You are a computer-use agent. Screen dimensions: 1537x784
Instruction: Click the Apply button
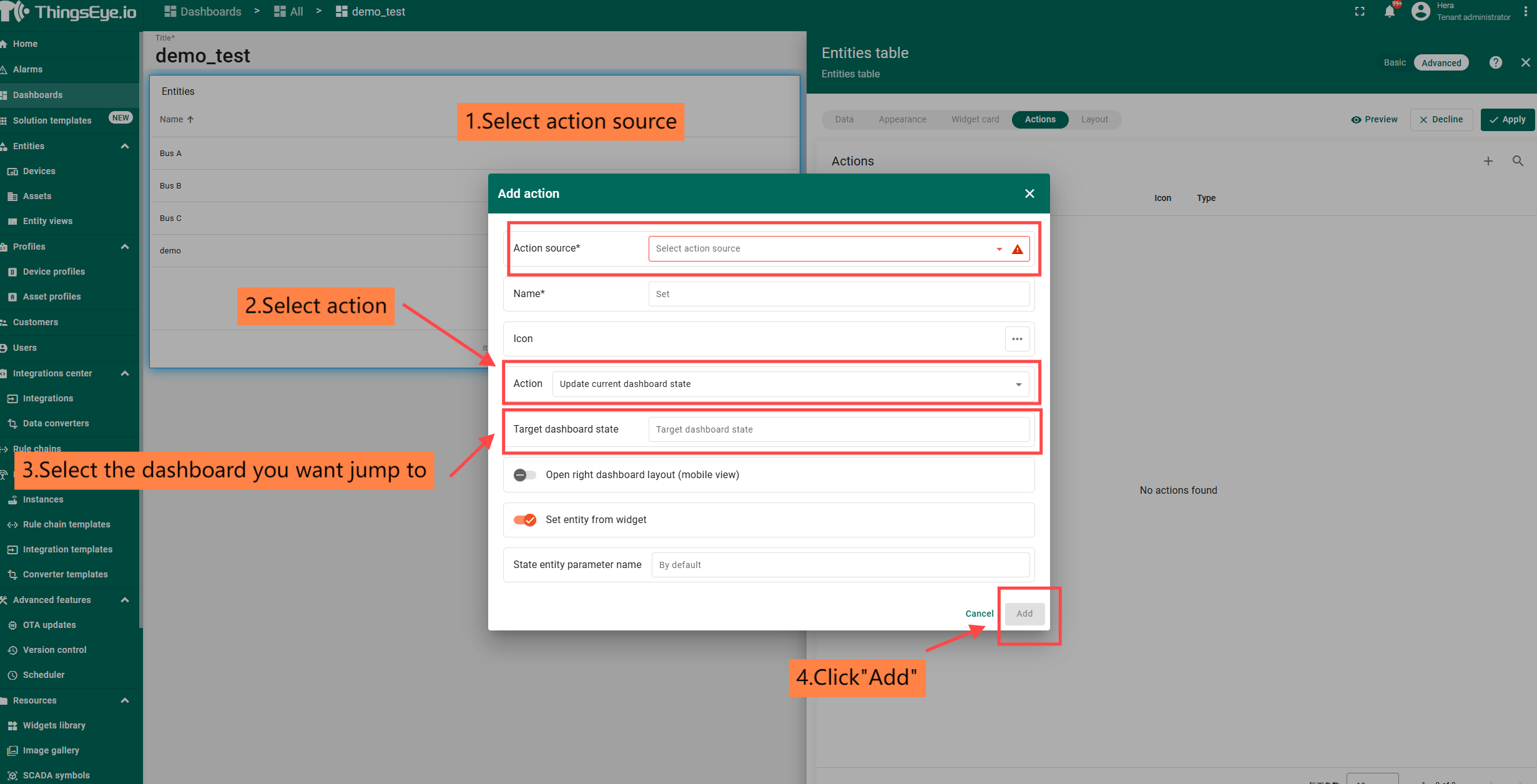tap(1507, 119)
